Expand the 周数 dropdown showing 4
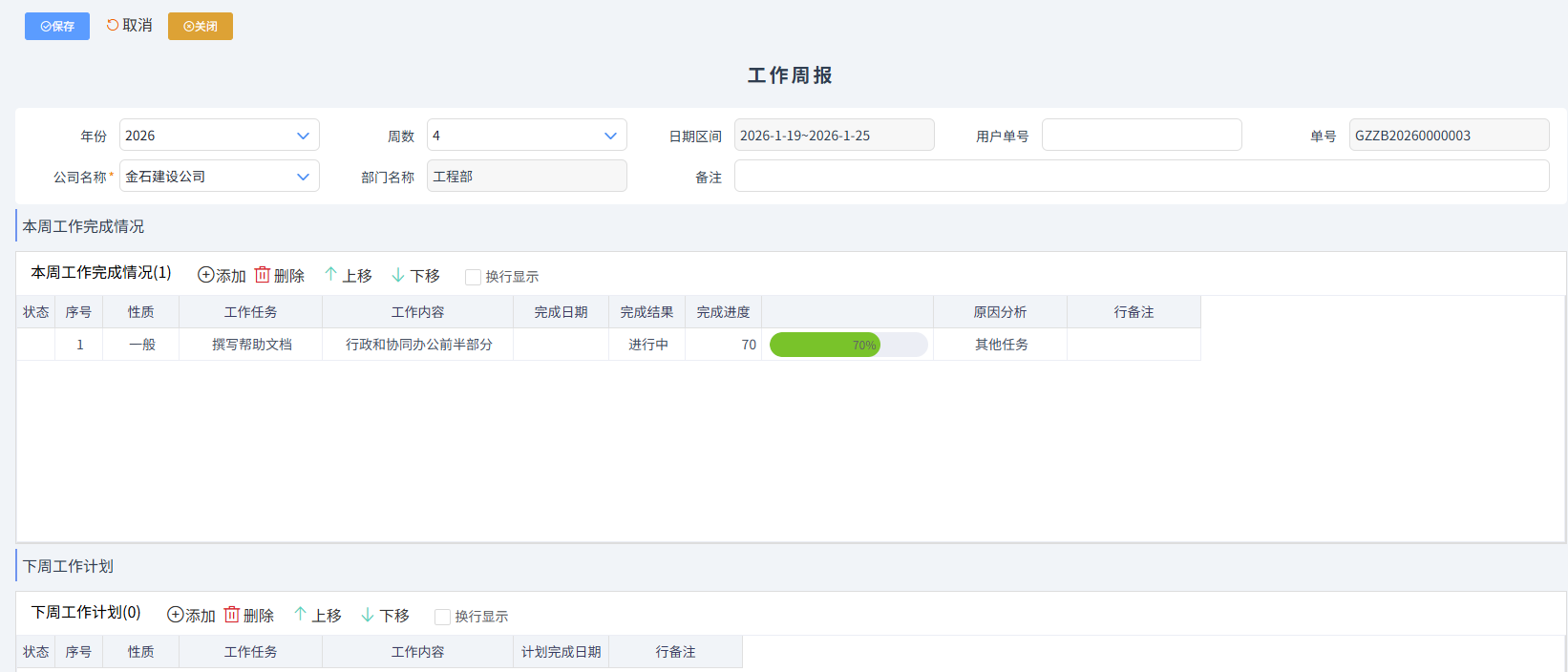 click(x=526, y=136)
